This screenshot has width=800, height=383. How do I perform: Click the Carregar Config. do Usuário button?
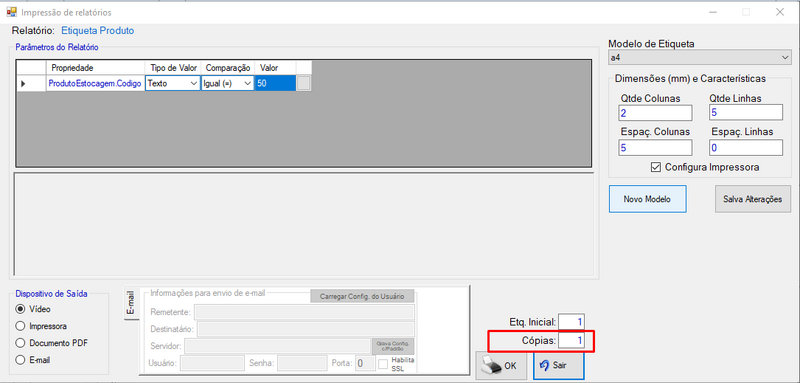(362, 296)
